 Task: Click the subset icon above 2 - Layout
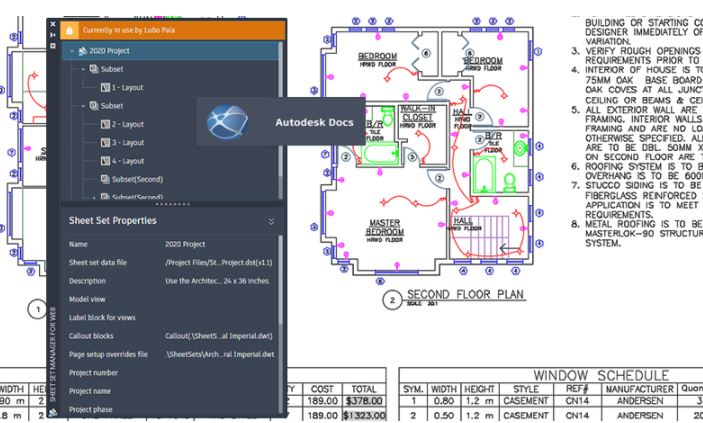point(94,106)
